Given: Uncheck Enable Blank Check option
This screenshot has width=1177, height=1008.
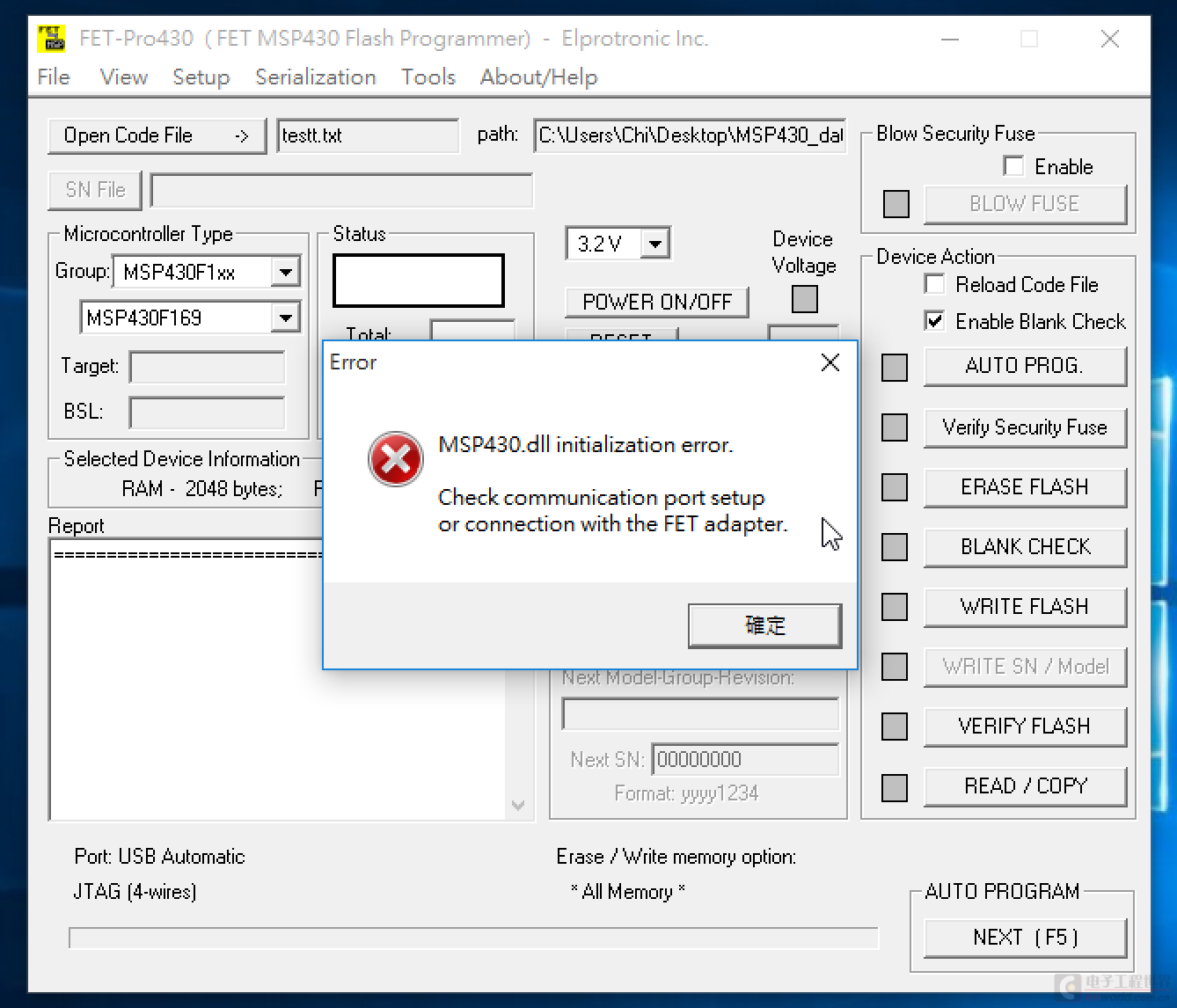Looking at the screenshot, I should pyautogui.click(x=934, y=321).
